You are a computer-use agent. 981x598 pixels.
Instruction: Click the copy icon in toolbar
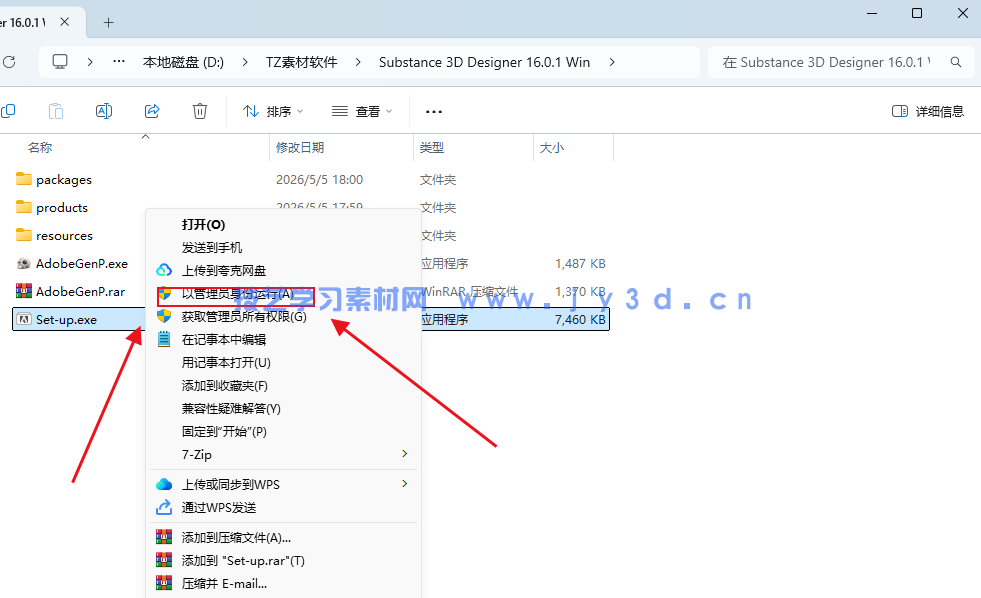click(x=8, y=111)
